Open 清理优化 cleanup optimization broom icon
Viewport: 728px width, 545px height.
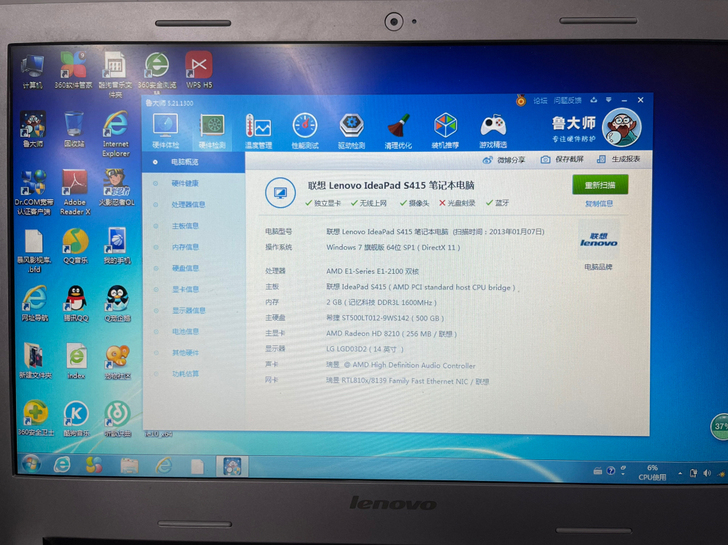click(x=398, y=131)
